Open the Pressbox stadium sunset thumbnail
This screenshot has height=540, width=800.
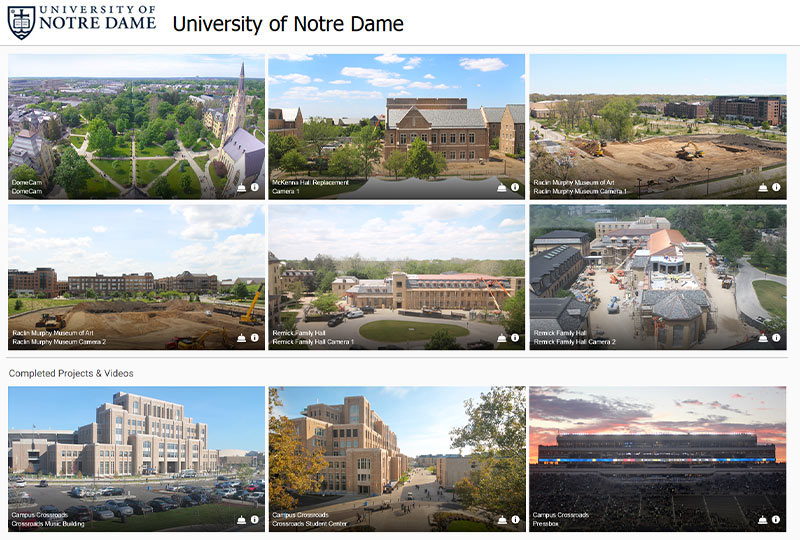click(658, 459)
